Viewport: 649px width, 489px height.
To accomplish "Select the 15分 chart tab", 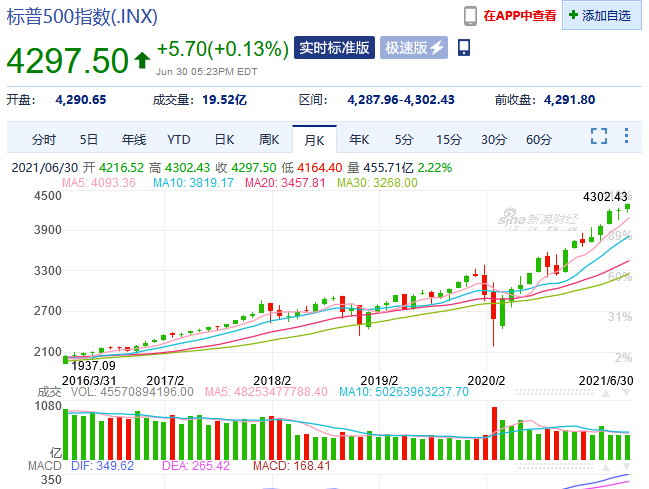I will tap(449, 140).
